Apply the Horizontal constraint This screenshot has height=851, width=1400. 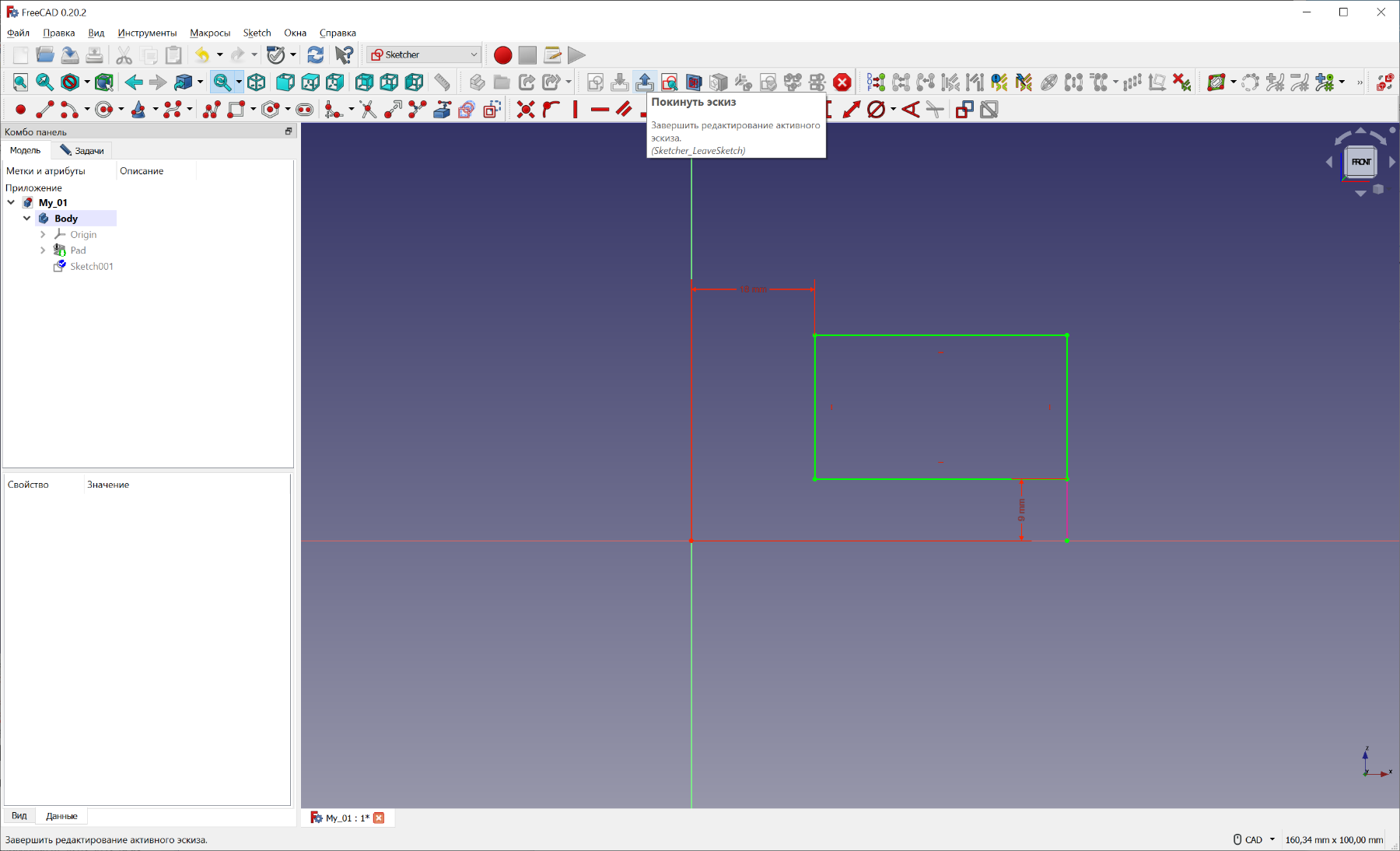click(600, 110)
